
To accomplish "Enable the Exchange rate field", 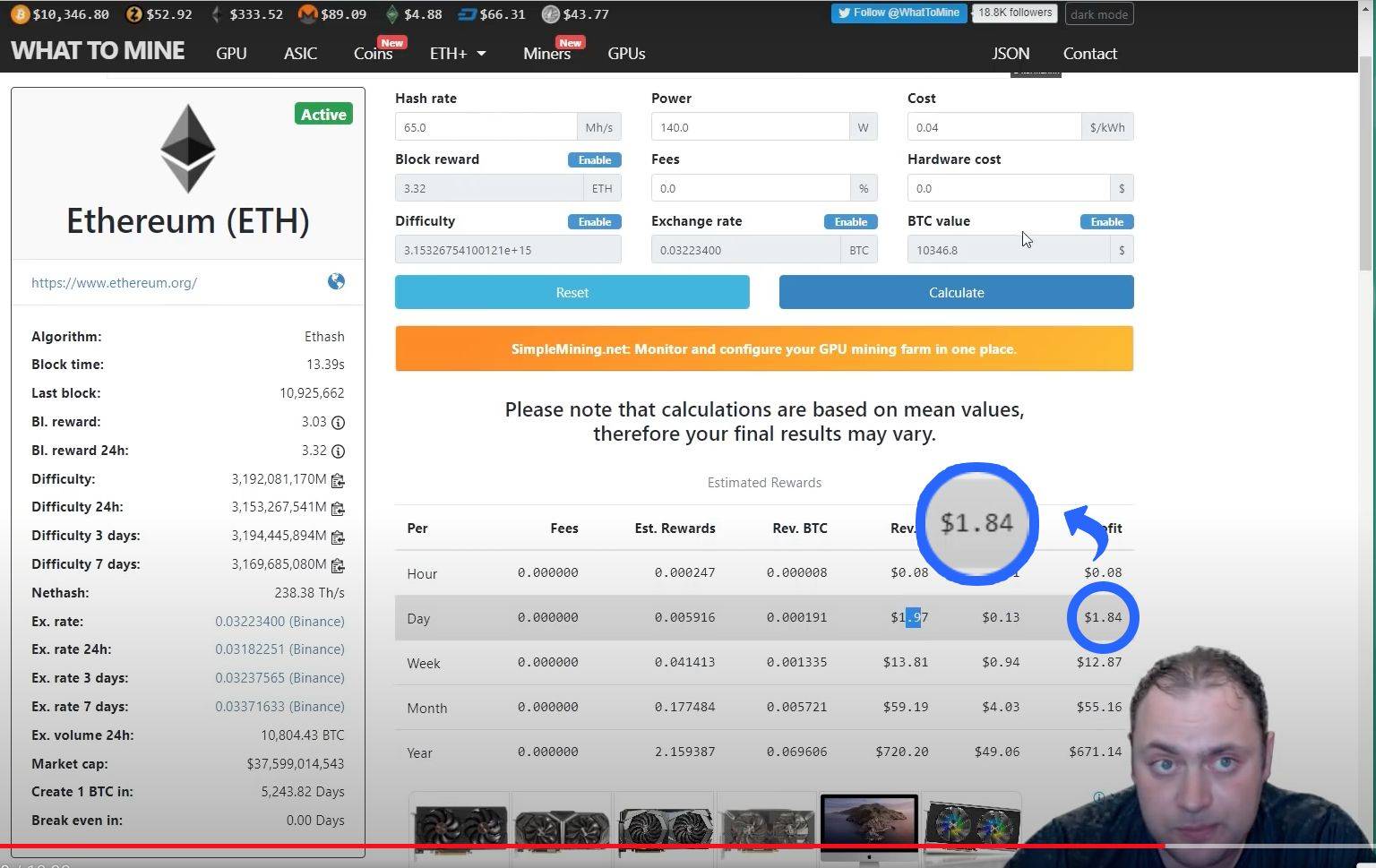I will 851,221.
